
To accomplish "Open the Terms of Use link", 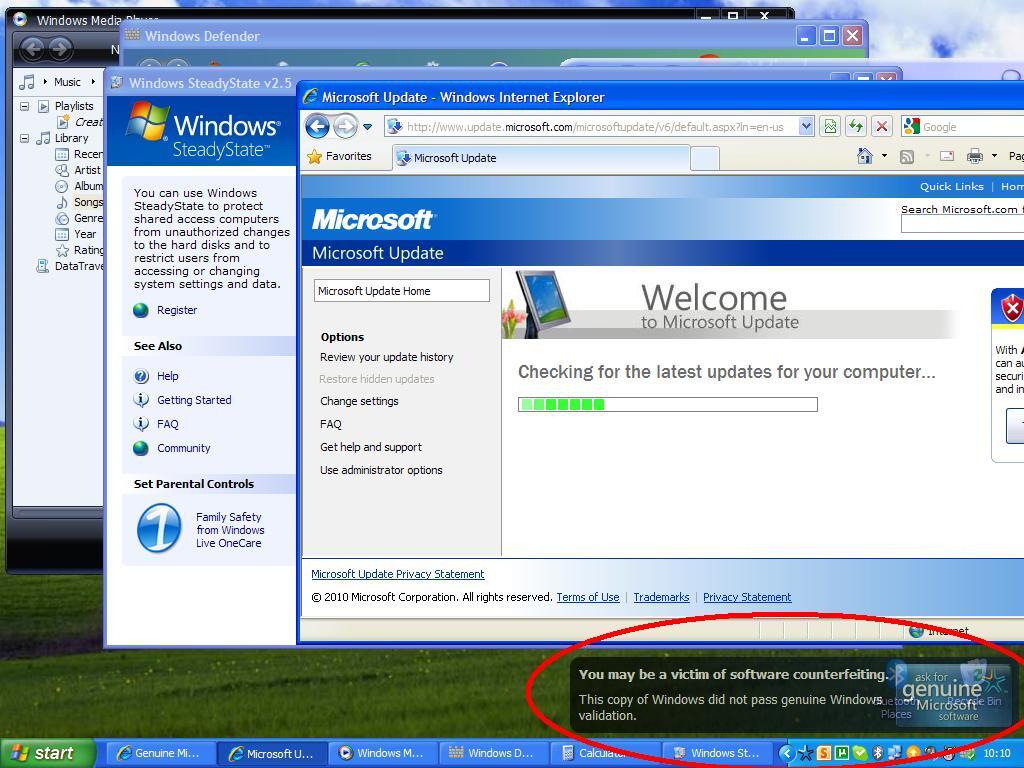I will coord(588,597).
